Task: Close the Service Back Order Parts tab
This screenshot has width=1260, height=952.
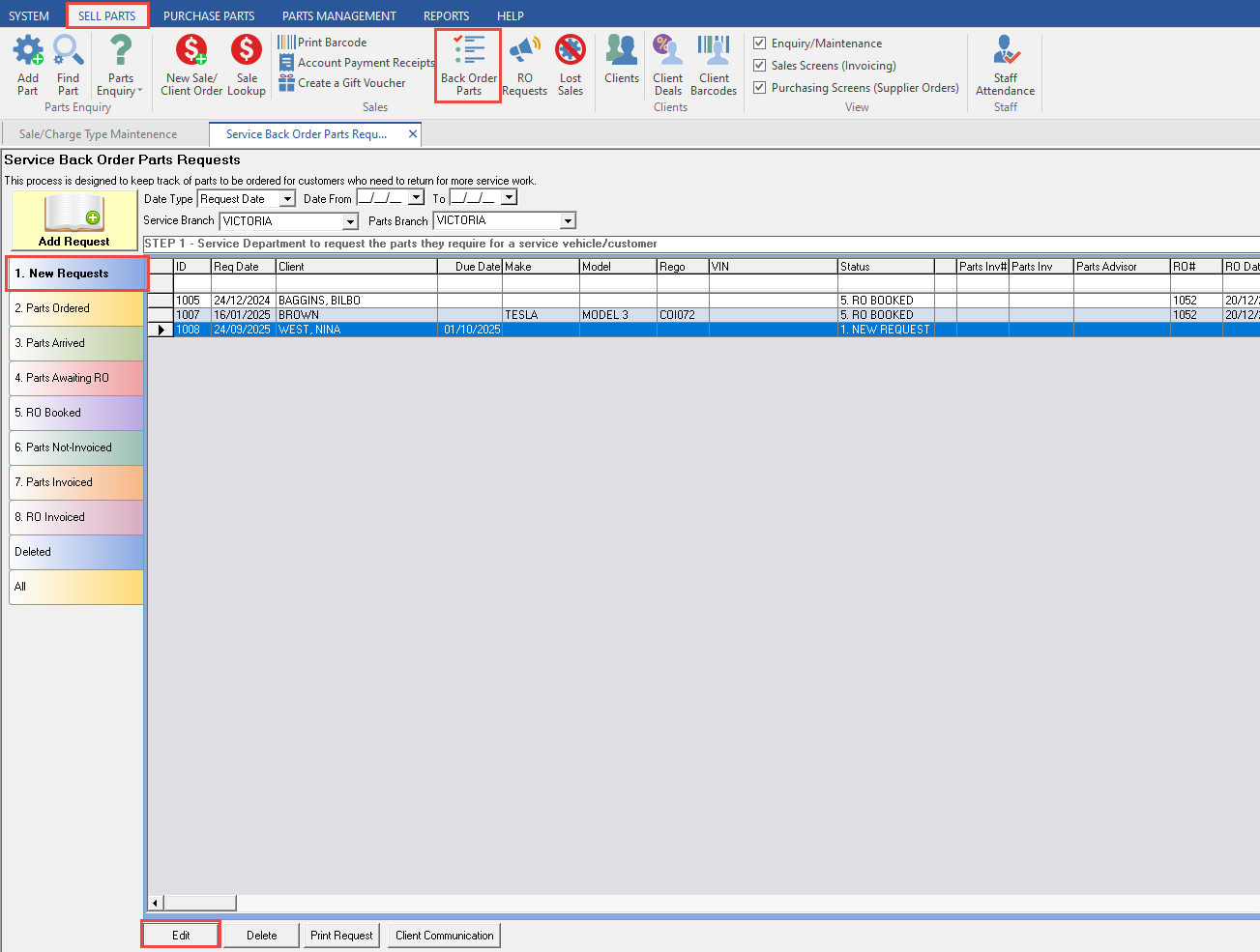Action: 413,134
